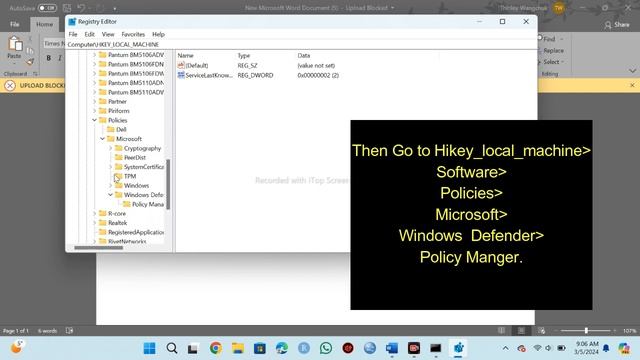640x360 pixels.
Task: Launch Google Chrome from the taskbar
Action: point(216,348)
